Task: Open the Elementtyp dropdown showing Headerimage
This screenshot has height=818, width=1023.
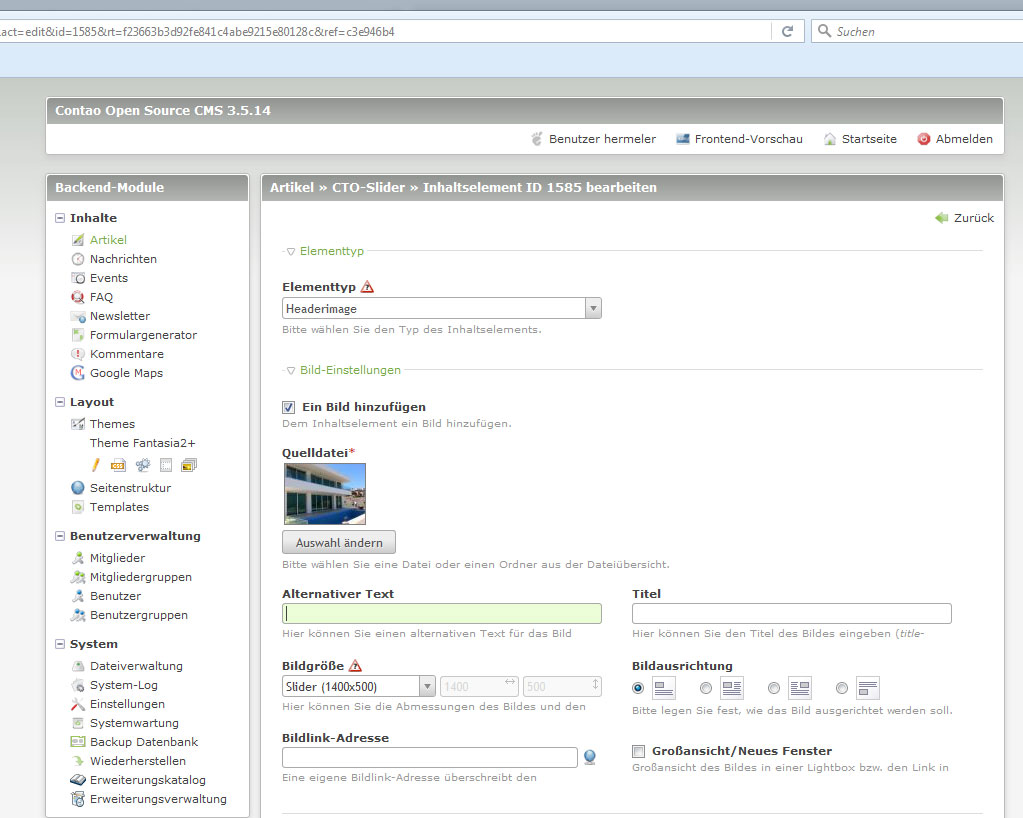Action: point(441,309)
